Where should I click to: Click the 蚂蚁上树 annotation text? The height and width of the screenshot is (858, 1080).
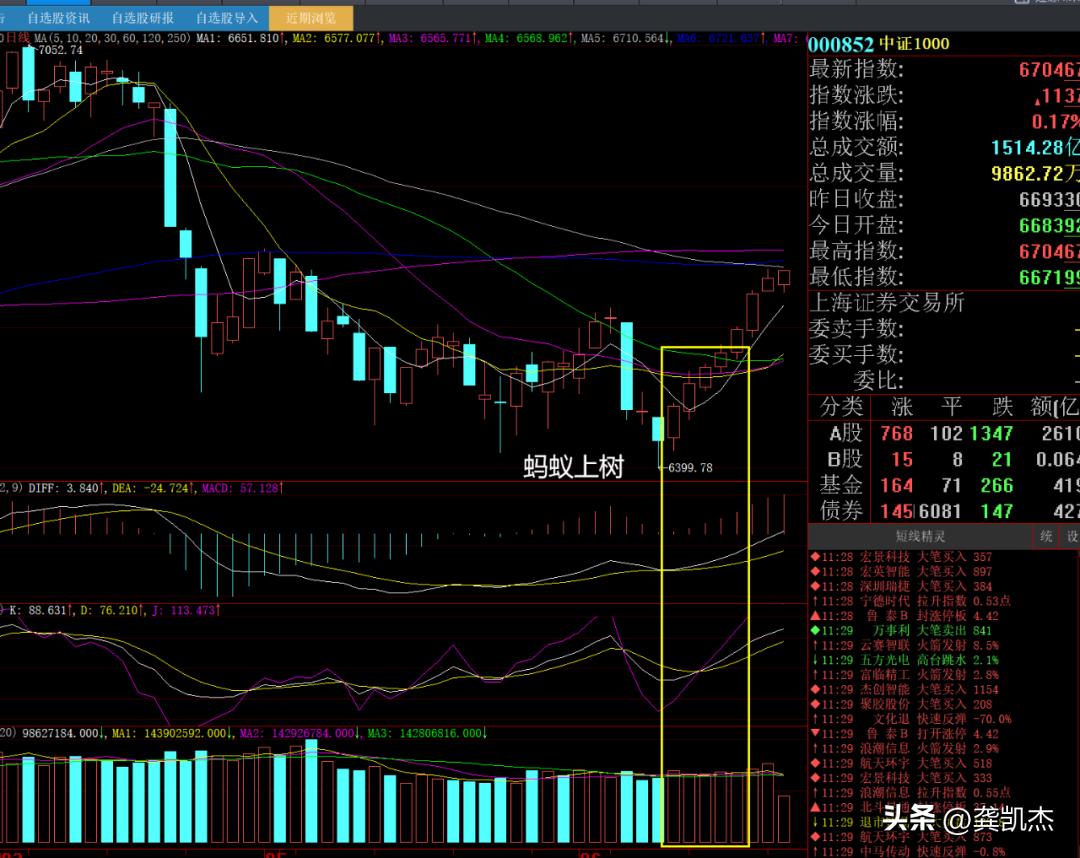[573, 467]
